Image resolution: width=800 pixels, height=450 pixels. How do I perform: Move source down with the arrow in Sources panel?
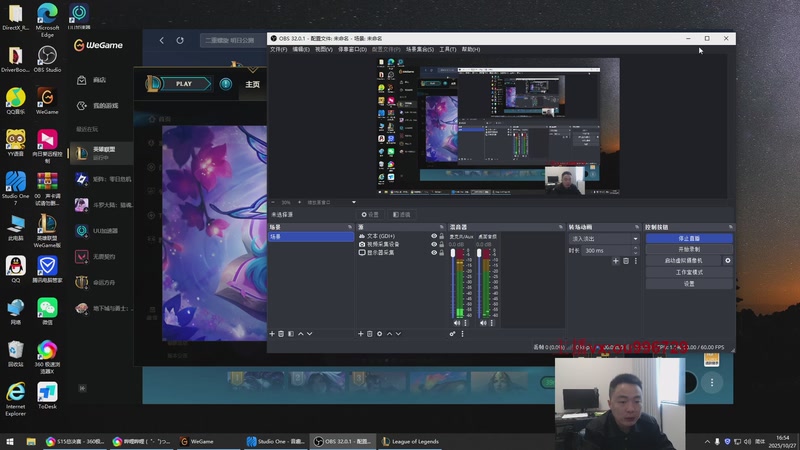click(398, 334)
